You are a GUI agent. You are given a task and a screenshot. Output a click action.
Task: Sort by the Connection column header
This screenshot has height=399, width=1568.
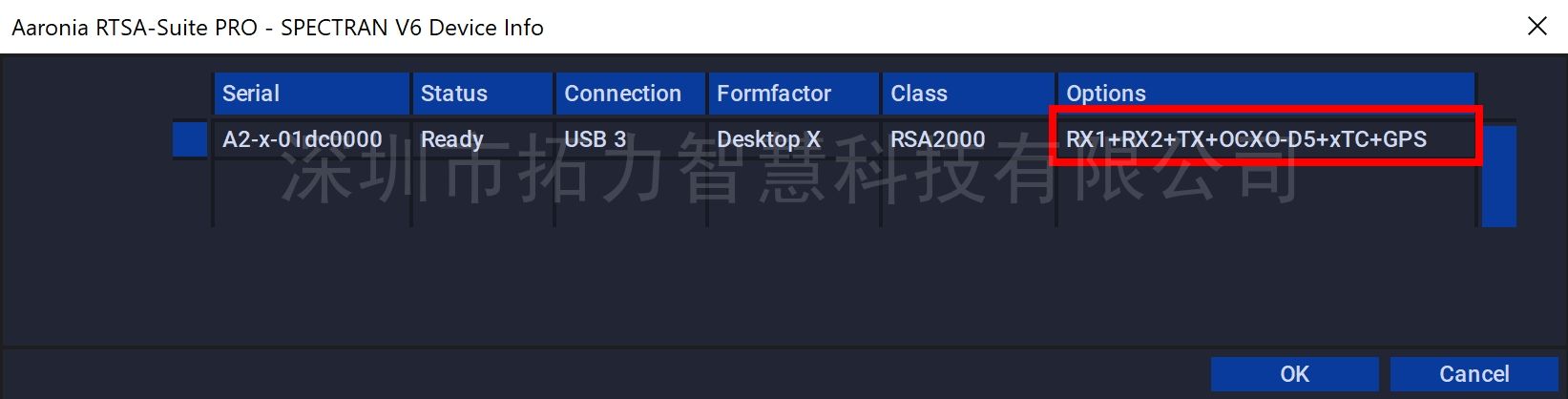click(x=631, y=94)
